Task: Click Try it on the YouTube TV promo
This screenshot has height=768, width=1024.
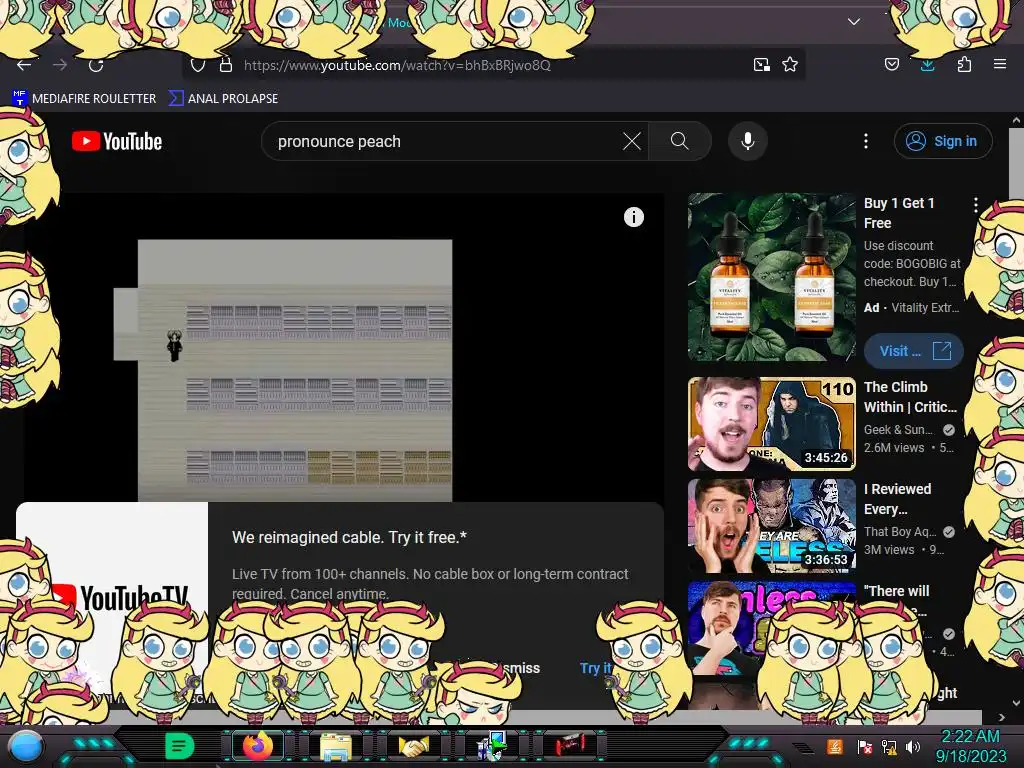Action: tap(595, 667)
